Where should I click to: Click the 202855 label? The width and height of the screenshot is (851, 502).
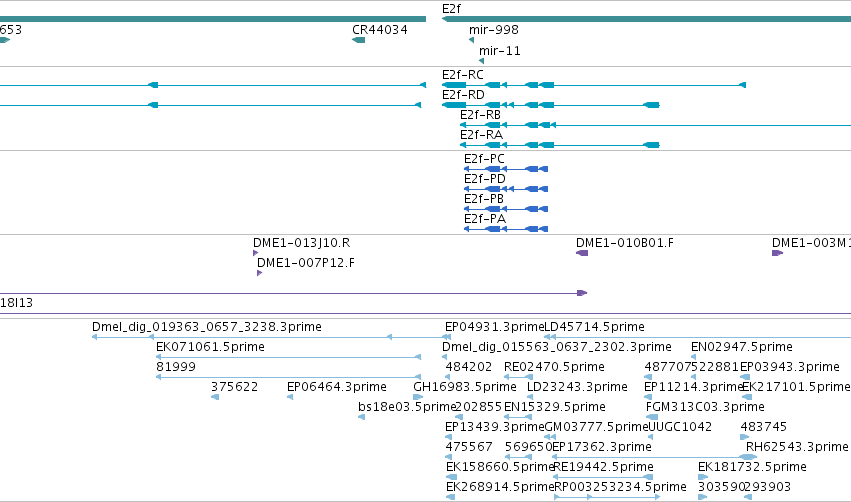(x=479, y=408)
